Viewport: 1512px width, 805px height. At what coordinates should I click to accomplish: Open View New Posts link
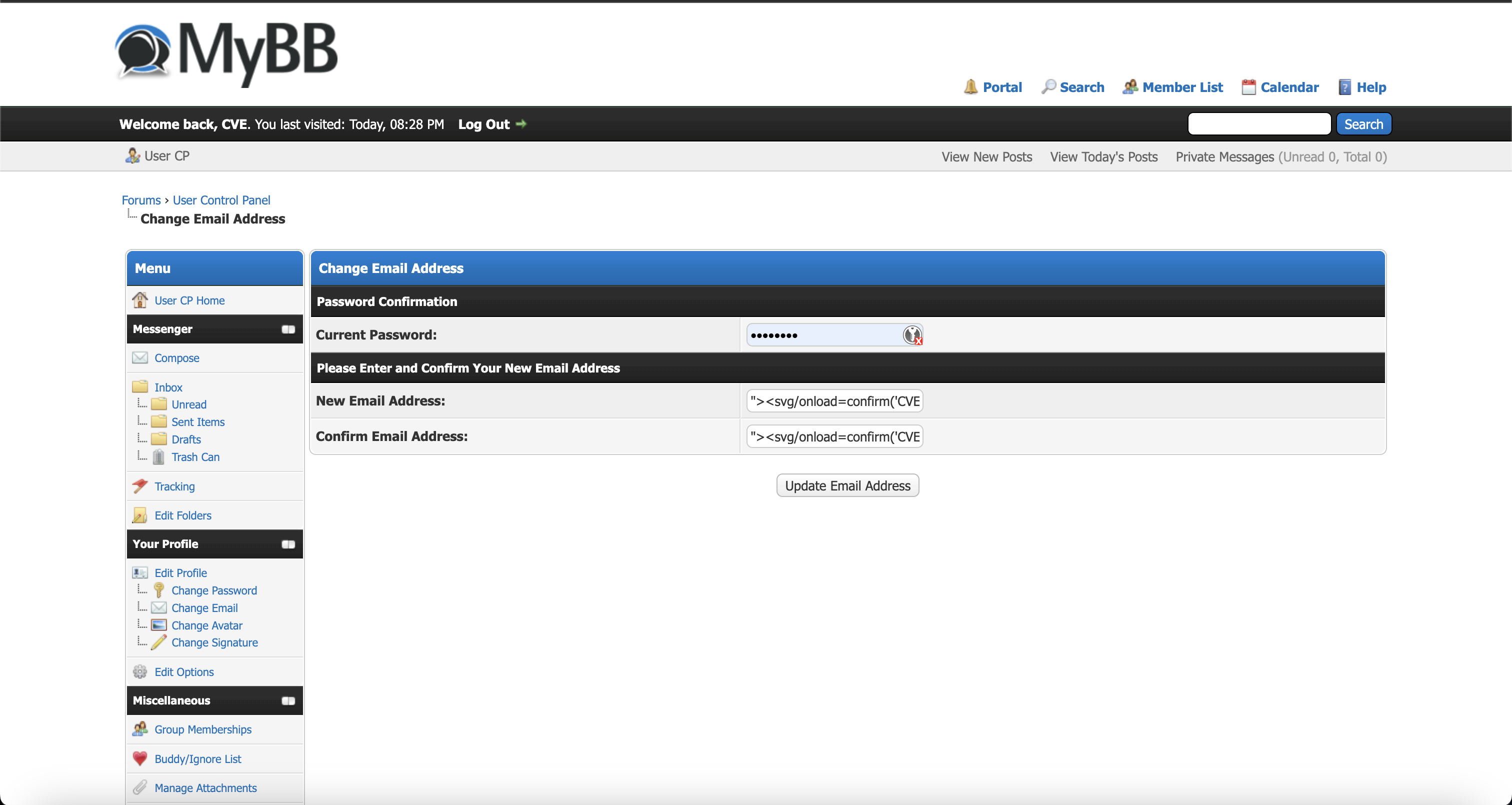pos(986,157)
